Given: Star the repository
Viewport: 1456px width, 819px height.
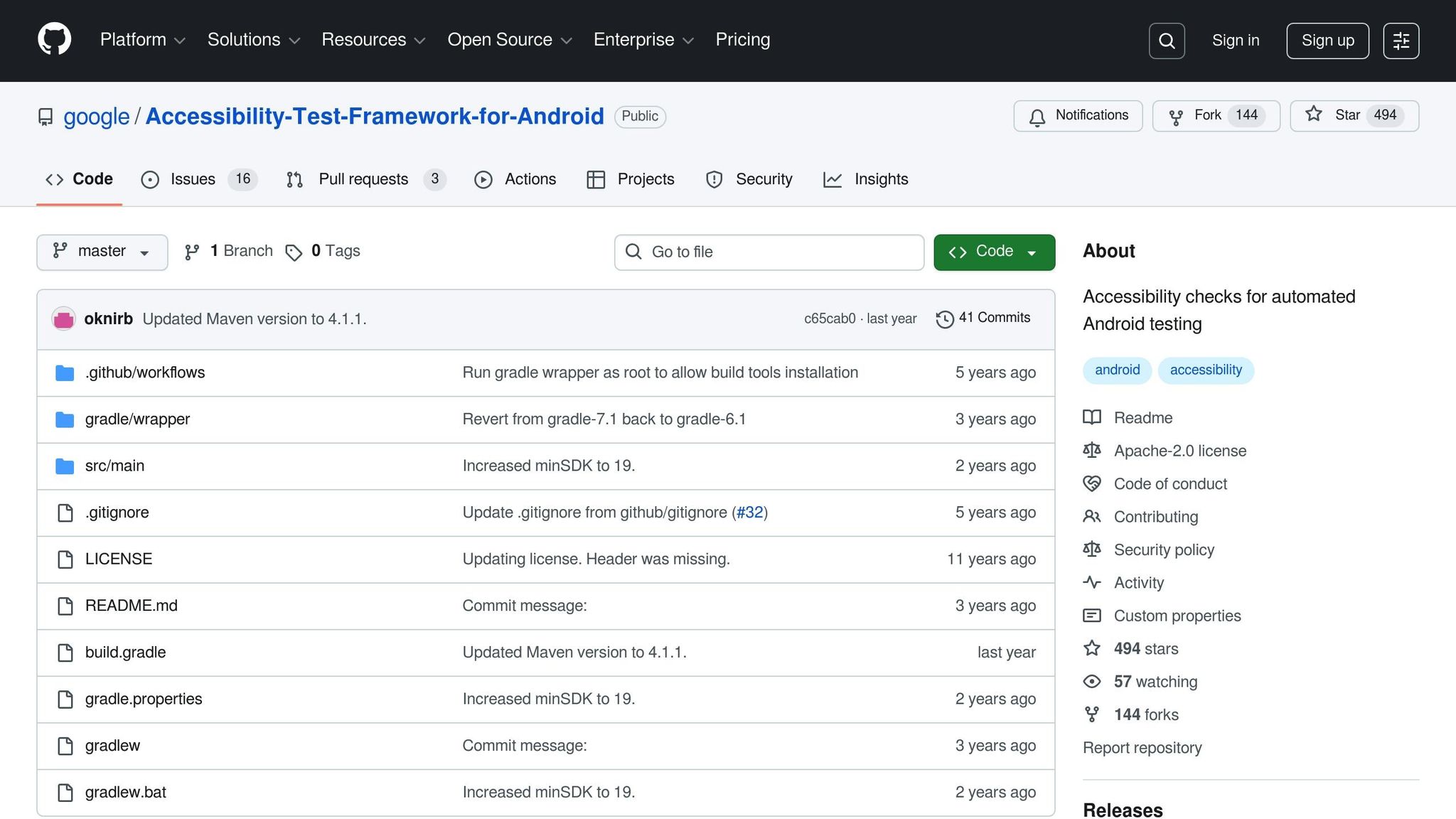Looking at the screenshot, I should point(1354,116).
